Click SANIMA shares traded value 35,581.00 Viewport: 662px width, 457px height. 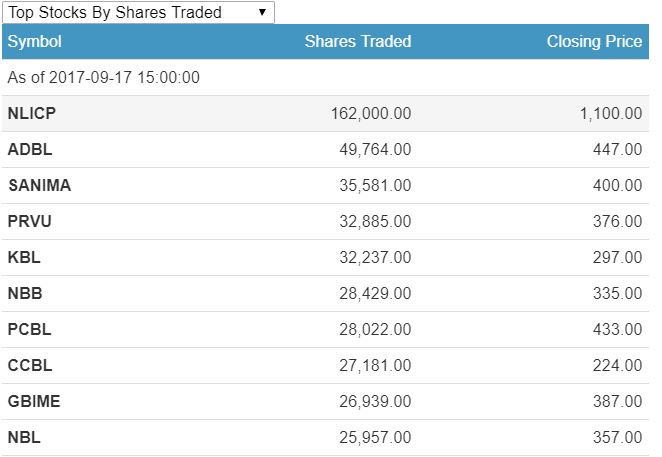coord(374,186)
